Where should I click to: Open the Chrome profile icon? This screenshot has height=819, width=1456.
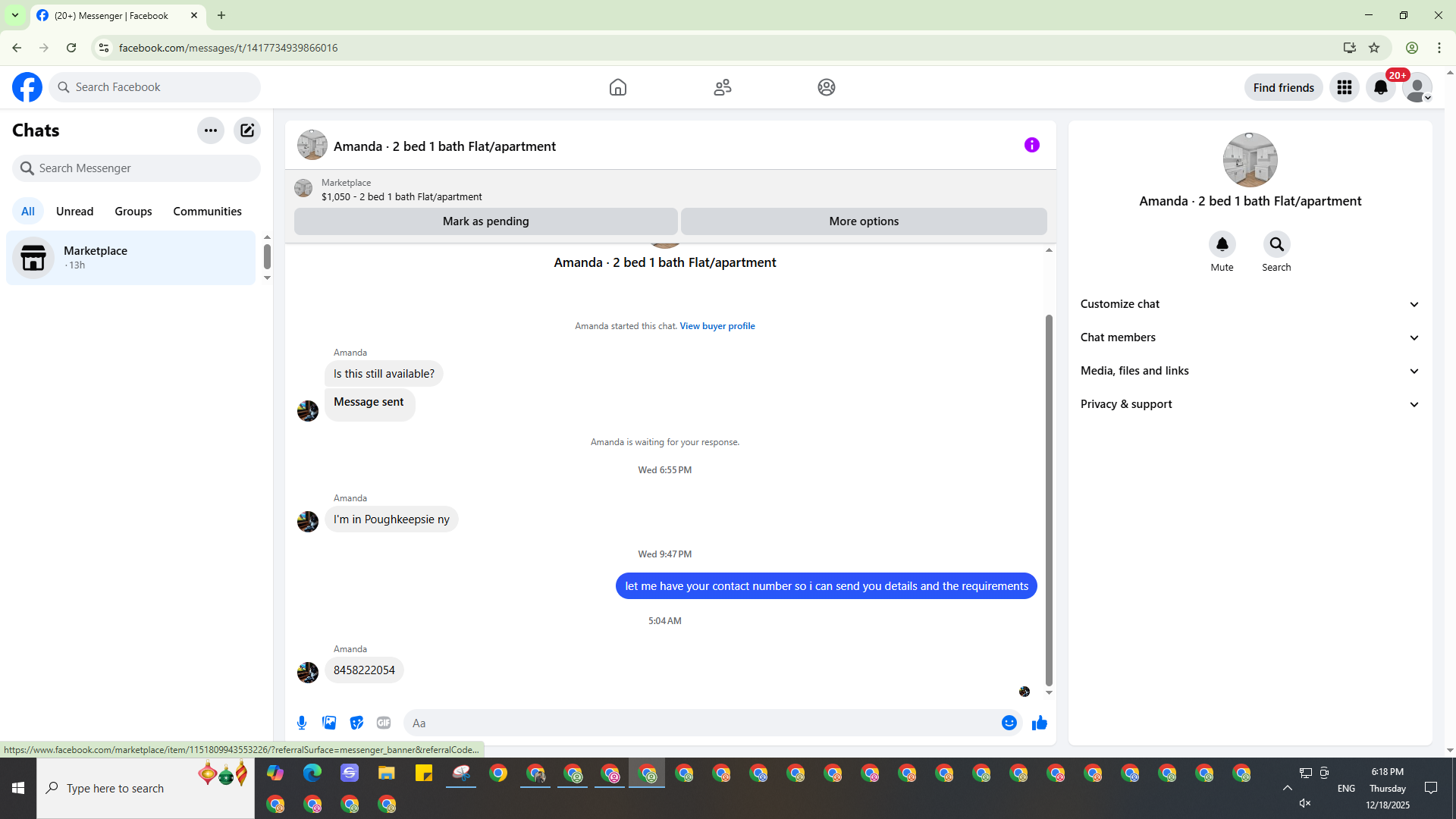click(x=1412, y=48)
